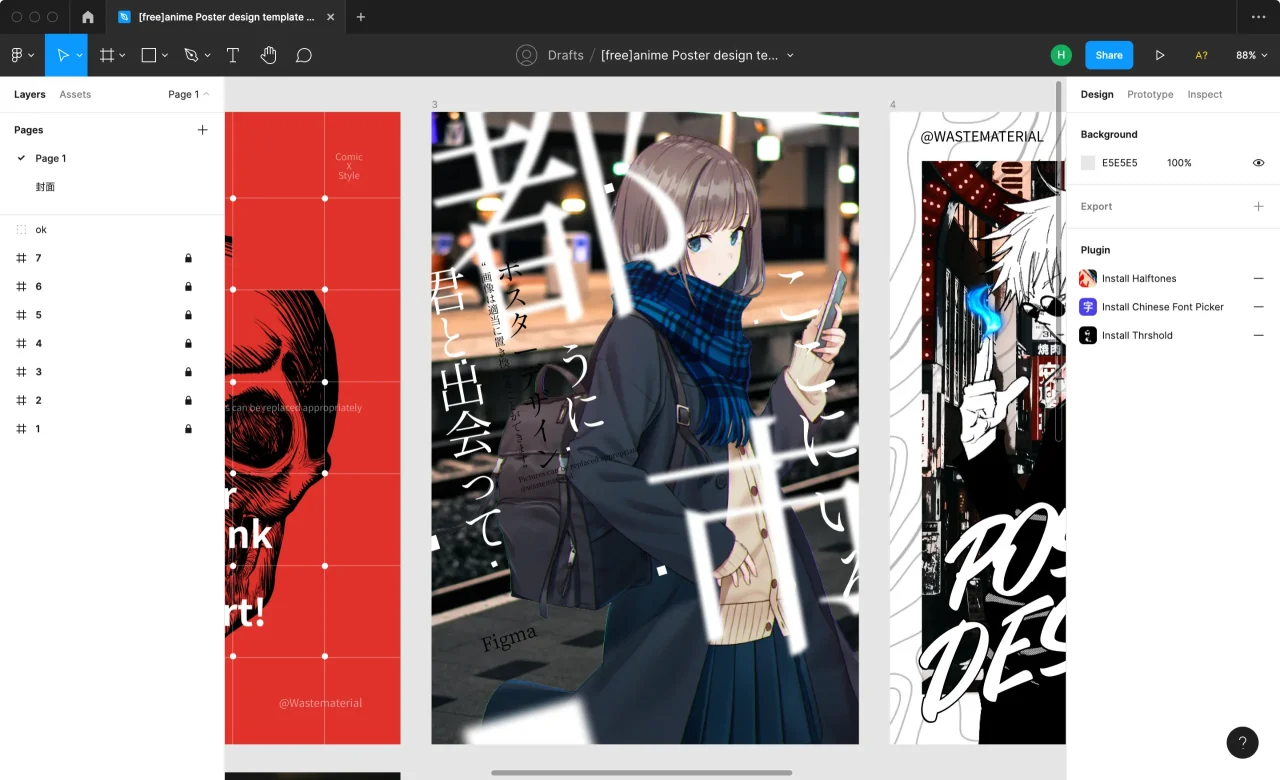The image size is (1280, 780).
Task: Present the prototype with play icon
Action: coord(1160,56)
